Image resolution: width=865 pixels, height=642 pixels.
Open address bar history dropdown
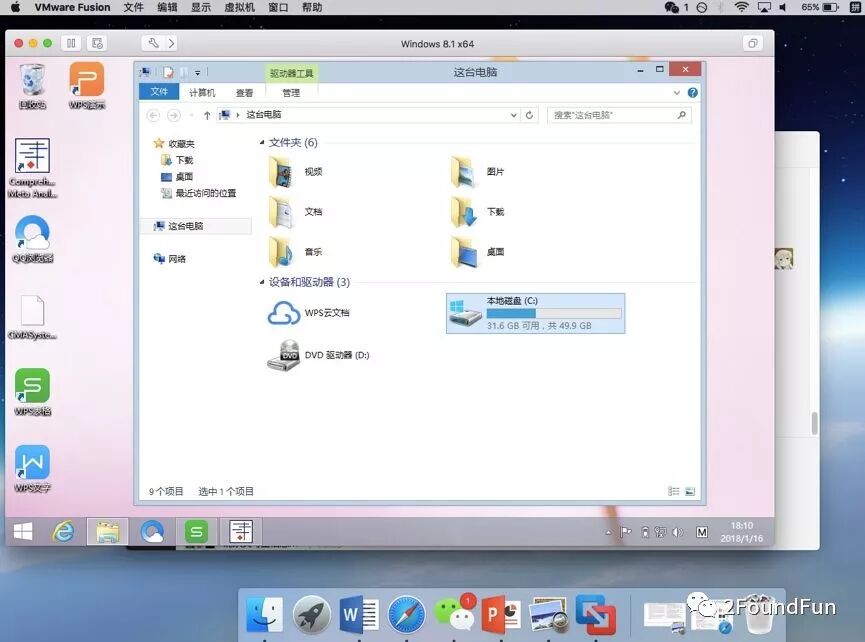point(514,115)
